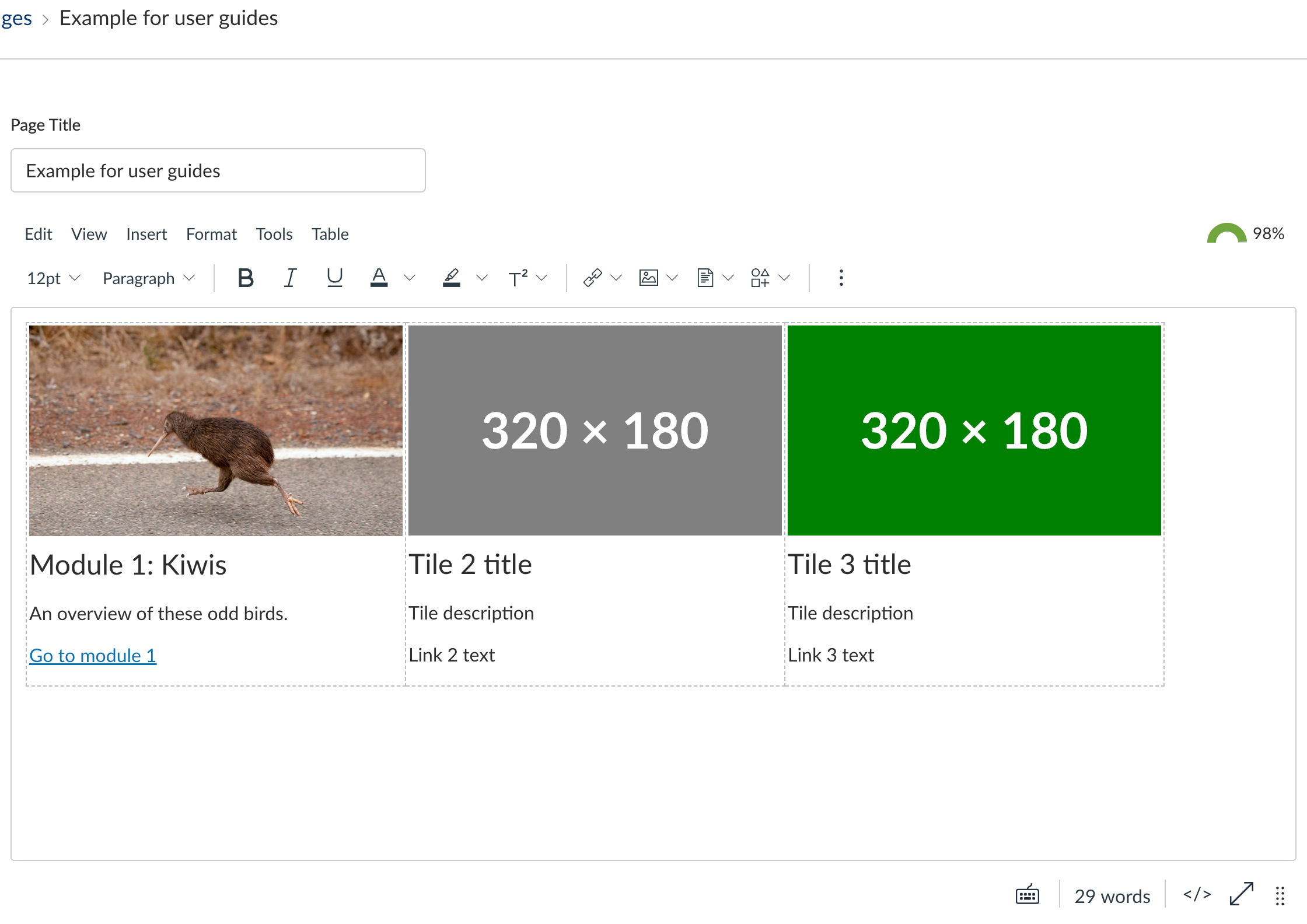1307x924 pixels.
Task: Toggle bold formatting
Action: coord(246,278)
